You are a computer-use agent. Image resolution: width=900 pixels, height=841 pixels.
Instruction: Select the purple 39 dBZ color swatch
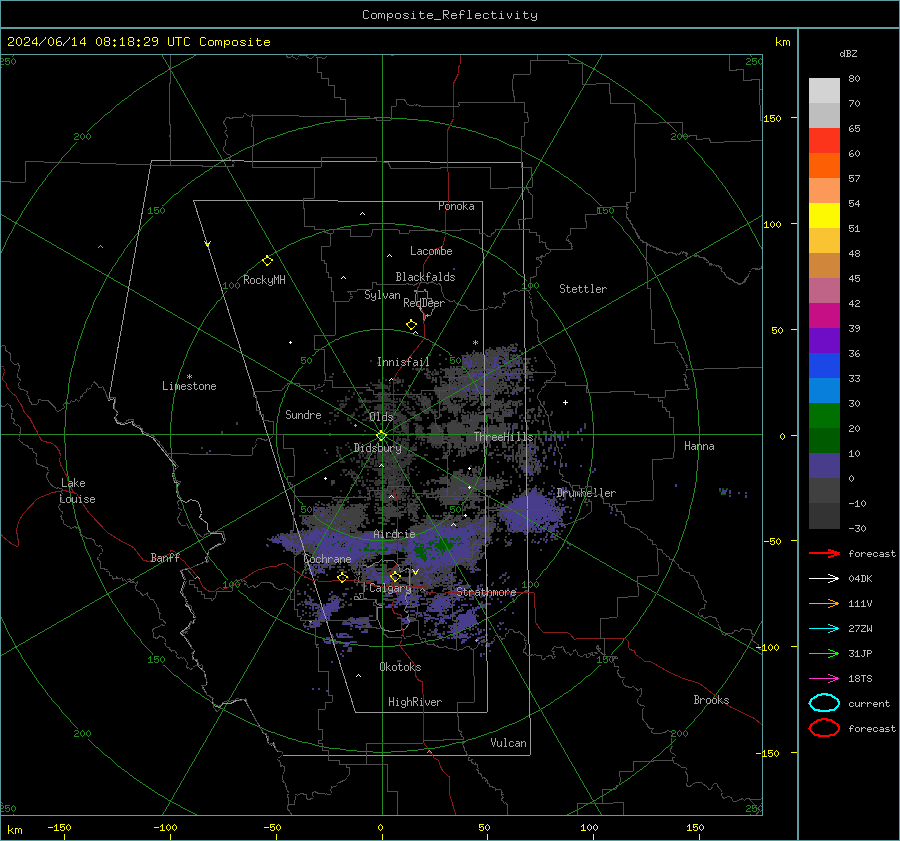point(824,340)
